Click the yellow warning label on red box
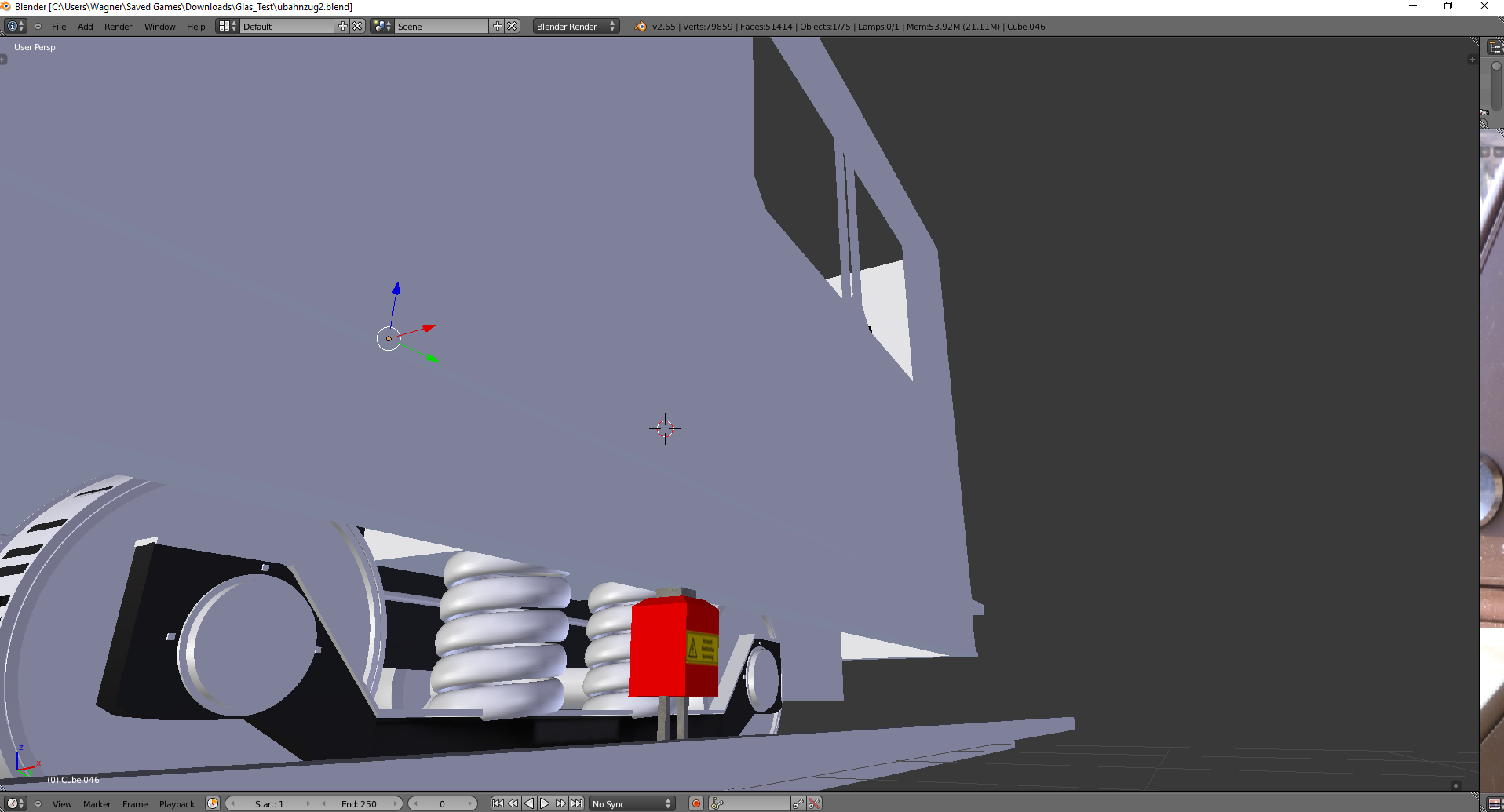This screenshot has width=1504, height=812. pos(702,649)
